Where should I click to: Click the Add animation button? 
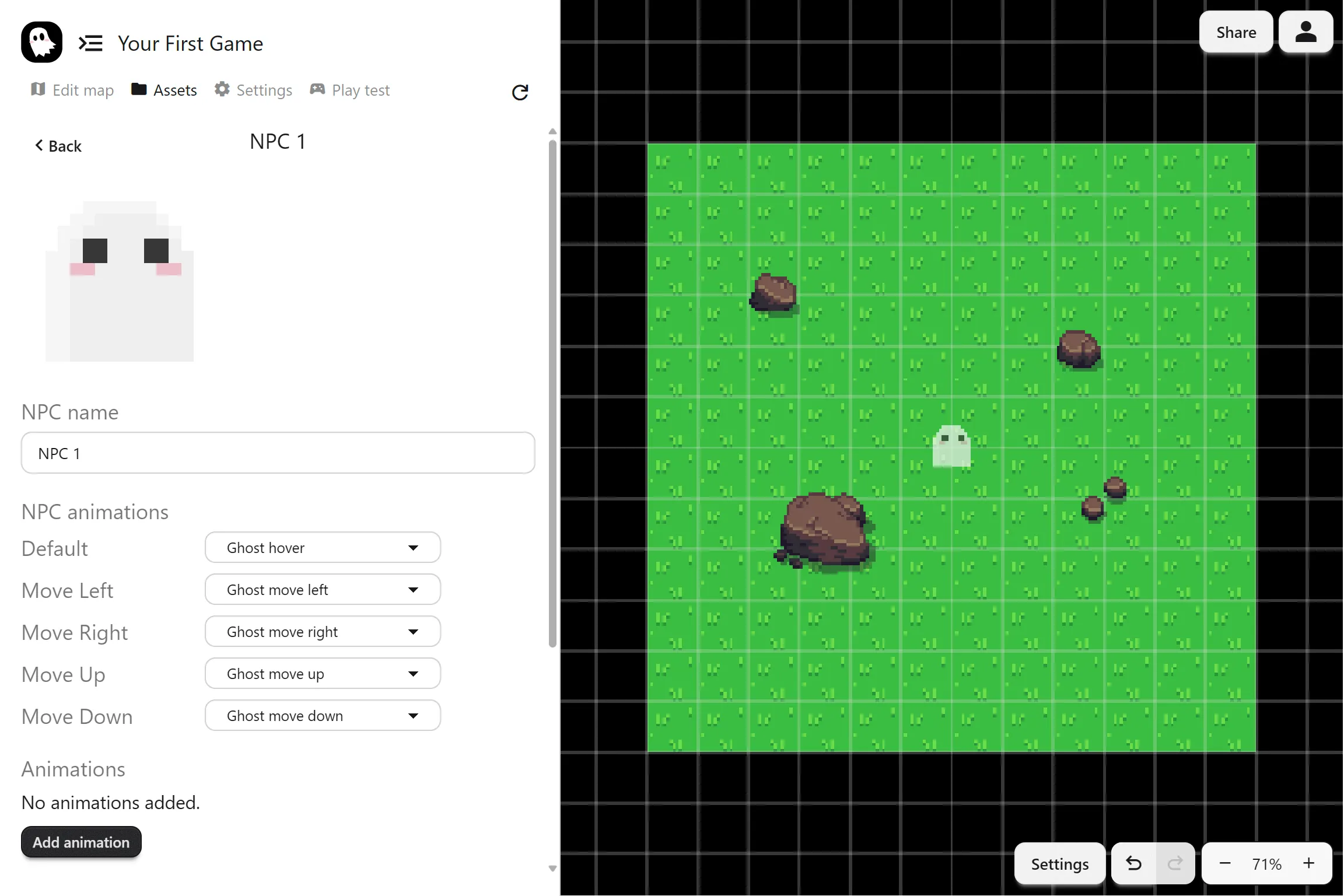tap(81, 842)
